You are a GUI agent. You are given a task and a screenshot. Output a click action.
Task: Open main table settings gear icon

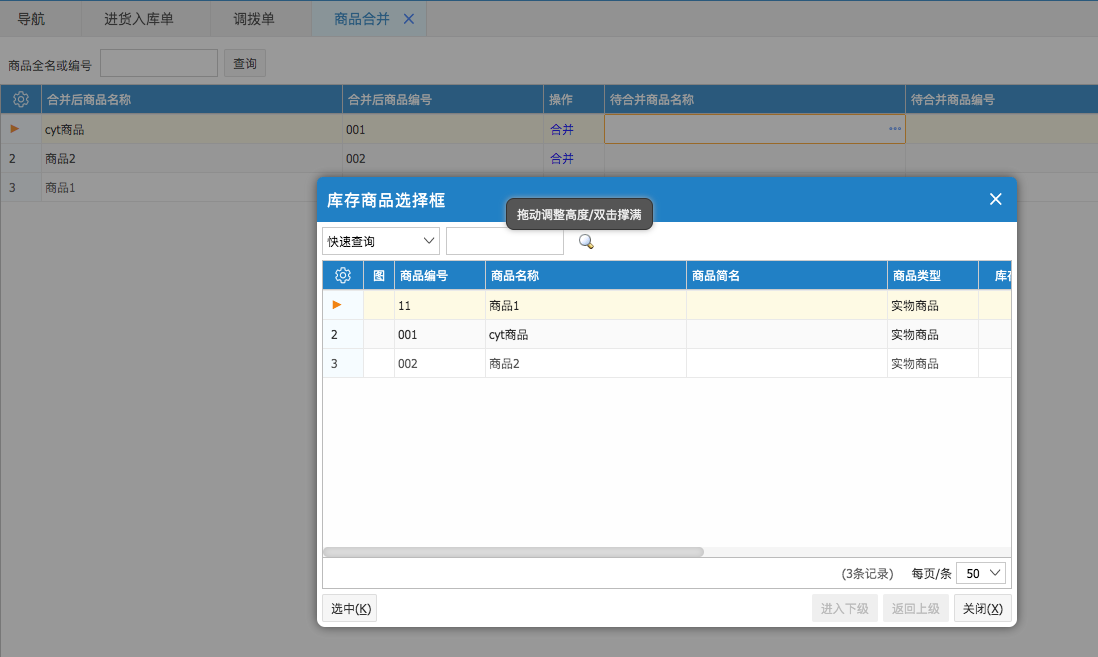tap(20, 100)
